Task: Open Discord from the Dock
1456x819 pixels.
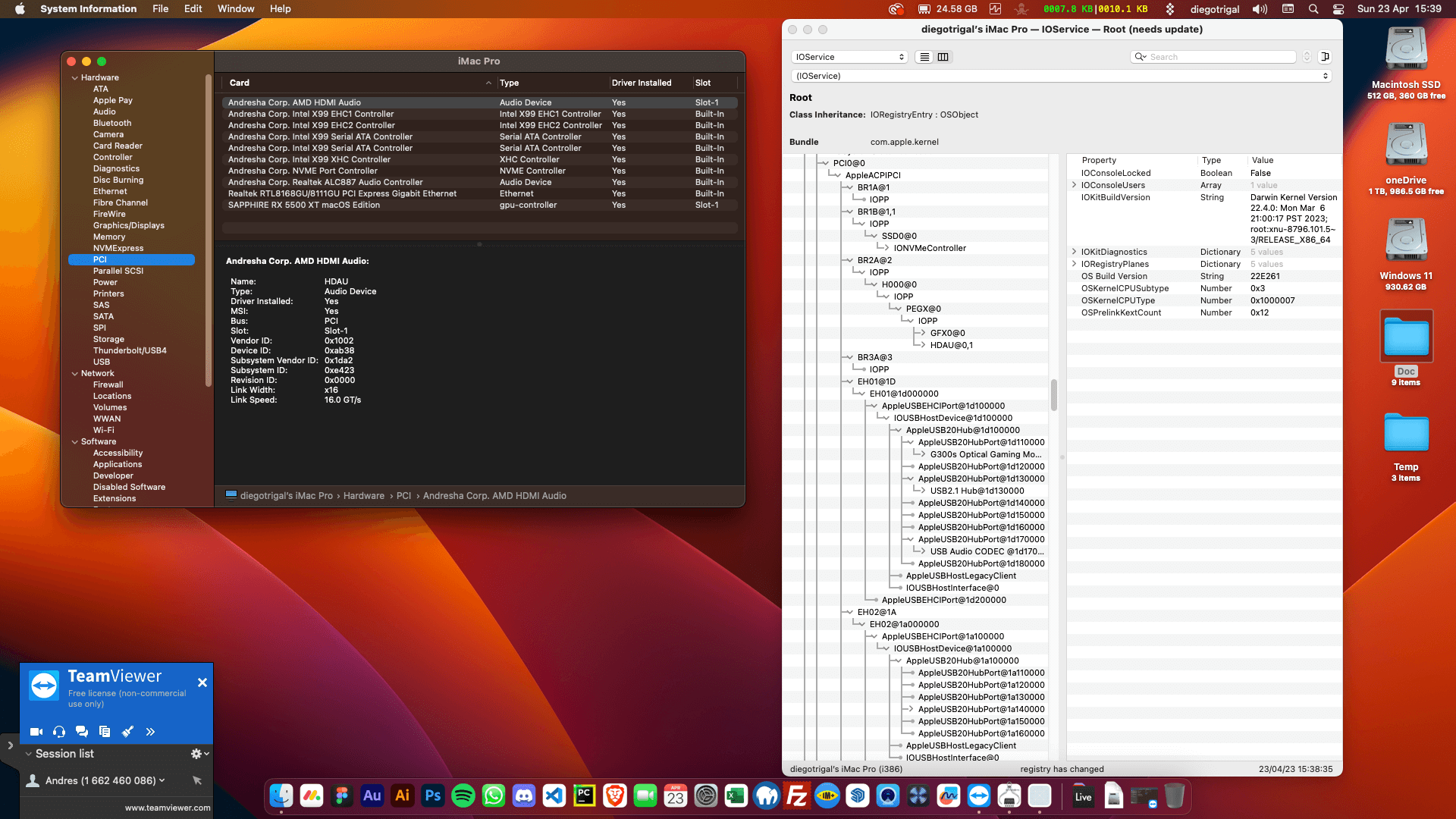Action: pos(524,795)
